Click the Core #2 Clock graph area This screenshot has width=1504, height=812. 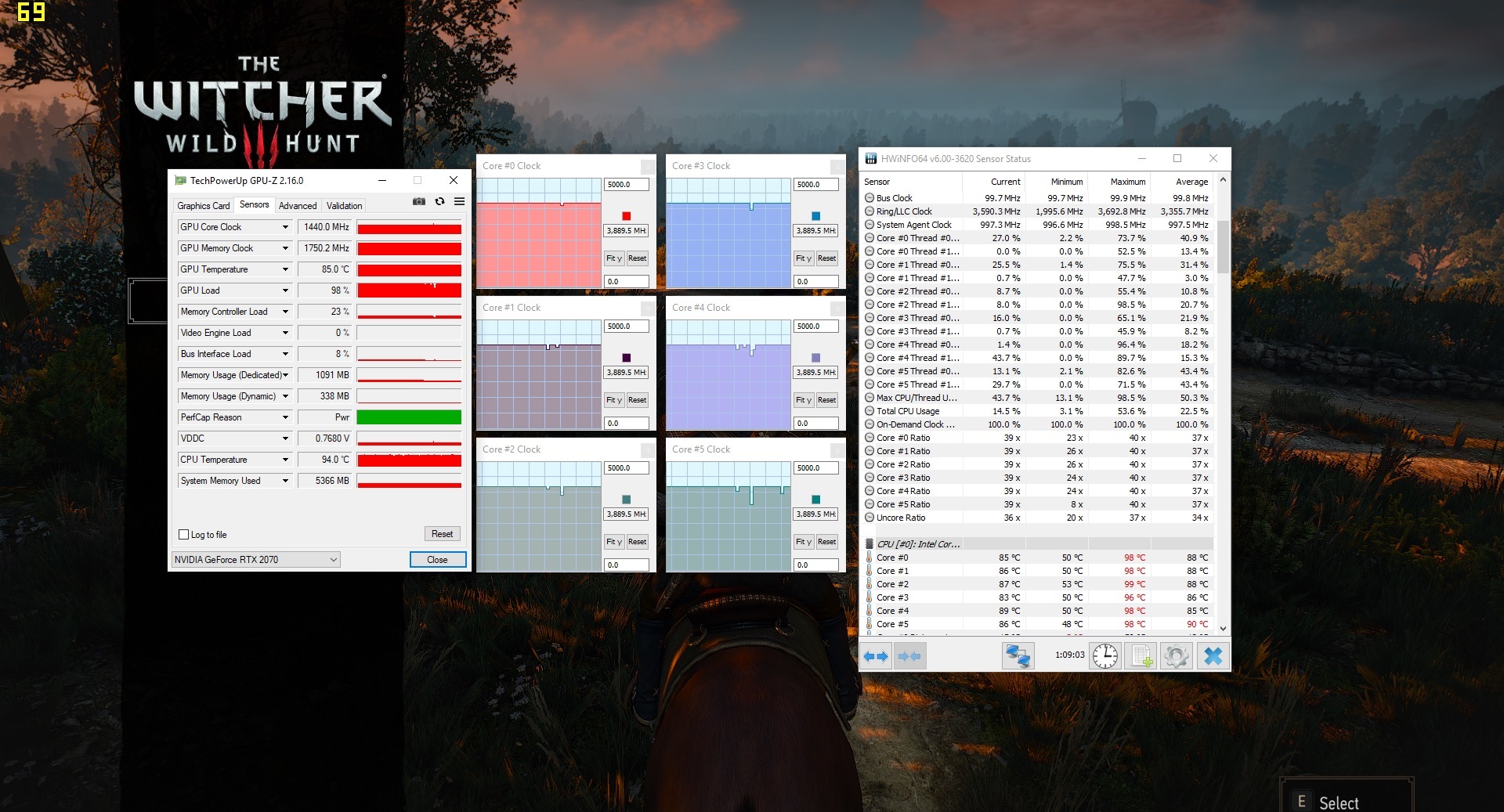540,516
